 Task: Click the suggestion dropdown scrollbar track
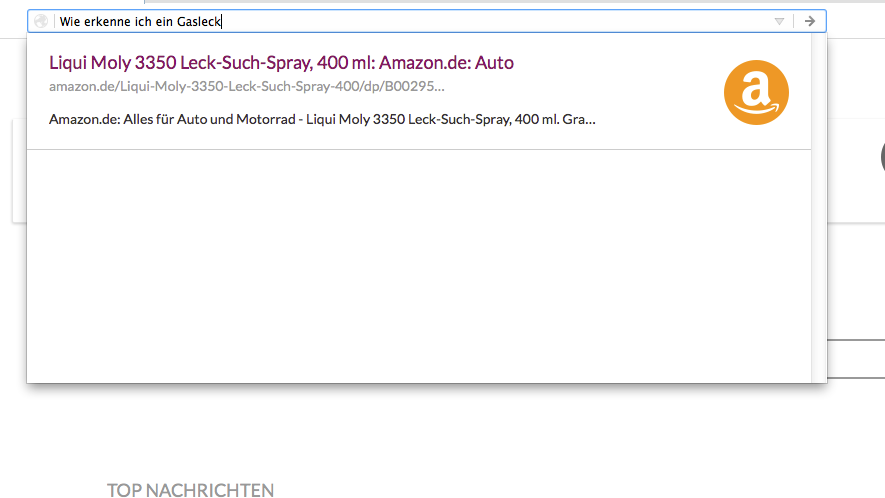(819, 208)
